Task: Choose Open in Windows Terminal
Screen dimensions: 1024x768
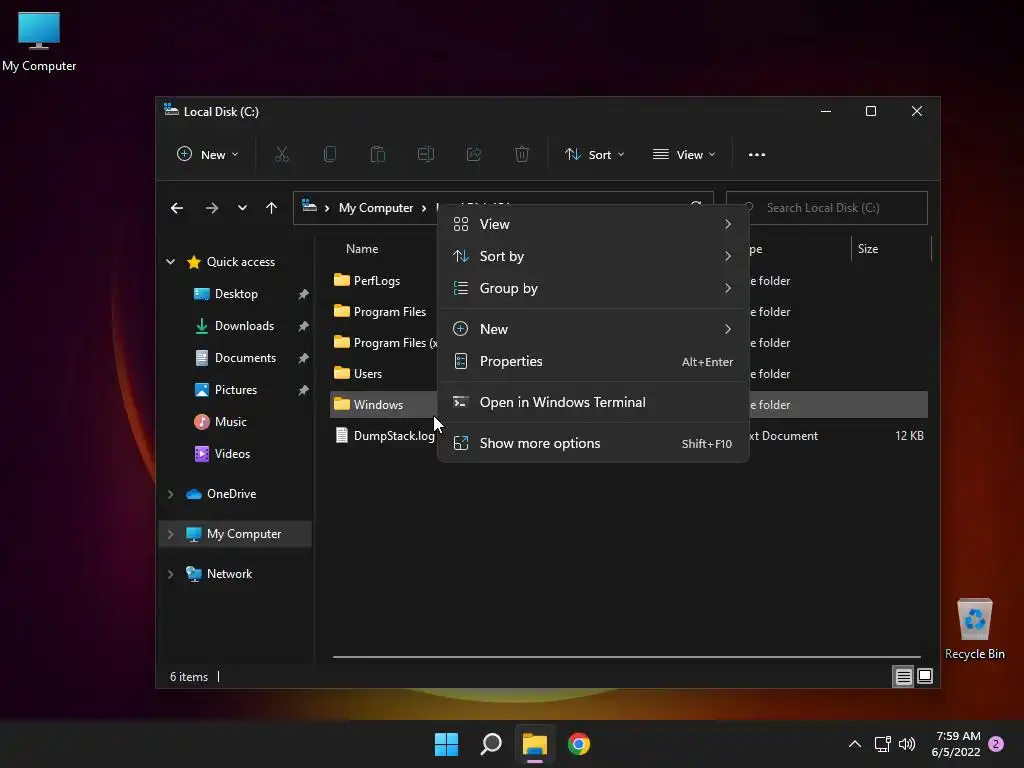Action: 593,402
